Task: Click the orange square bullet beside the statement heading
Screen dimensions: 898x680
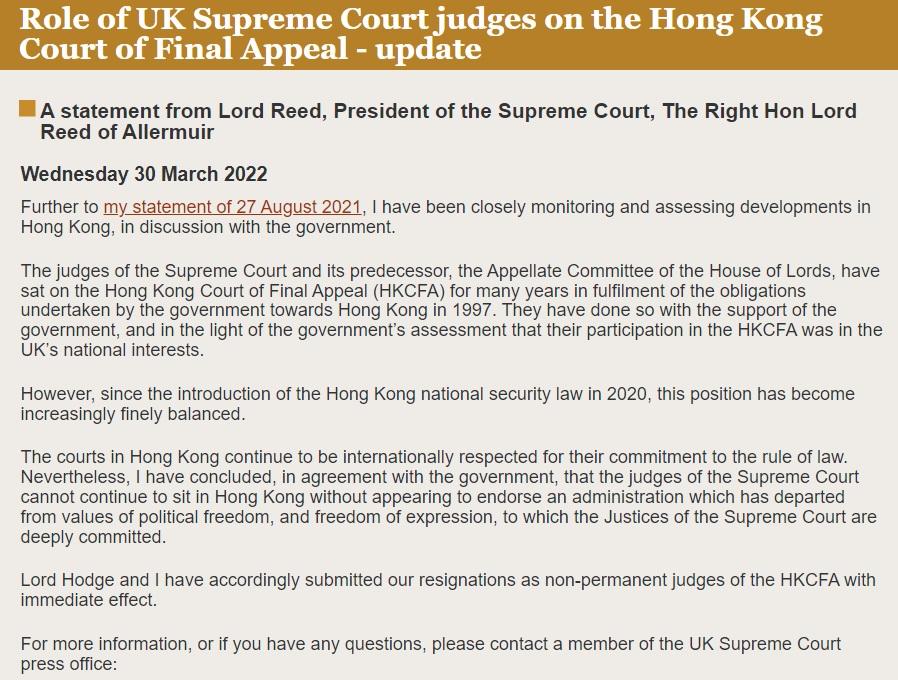Action: (28, 109)
